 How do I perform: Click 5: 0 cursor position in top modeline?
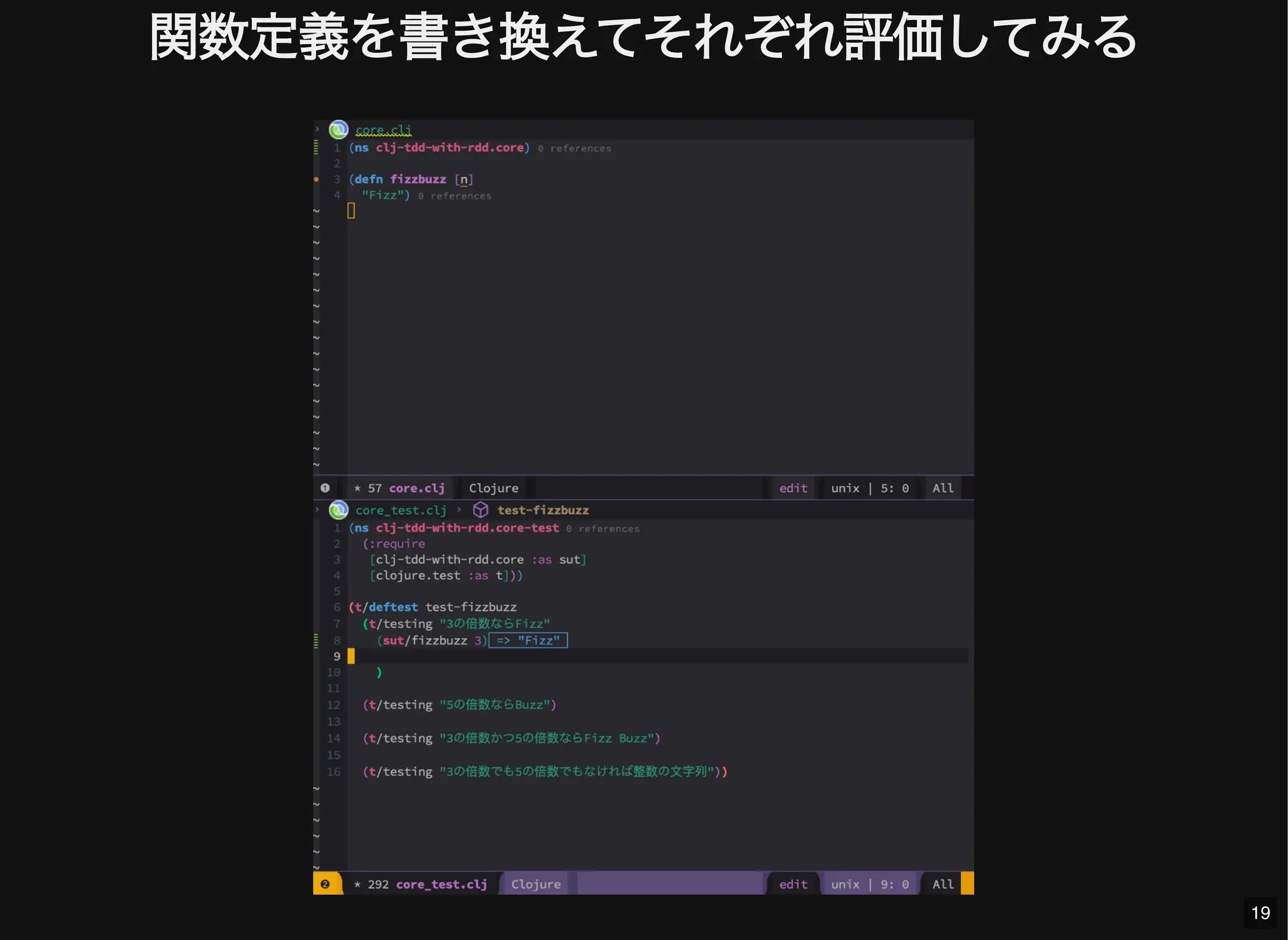[x=894, y=488]
